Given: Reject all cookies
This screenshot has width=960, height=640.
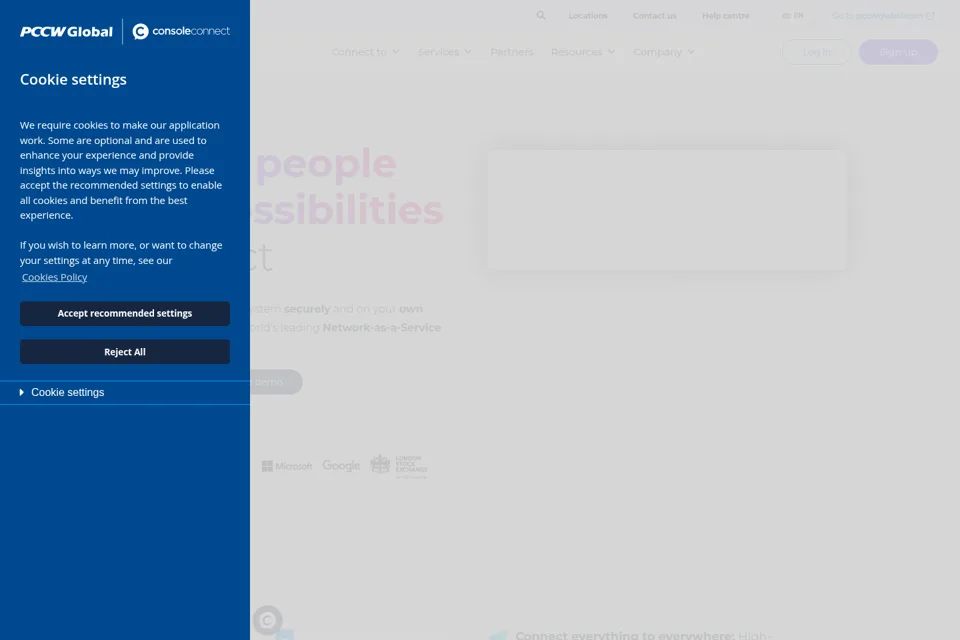Looking at the screenshot, I should point(125,352).
